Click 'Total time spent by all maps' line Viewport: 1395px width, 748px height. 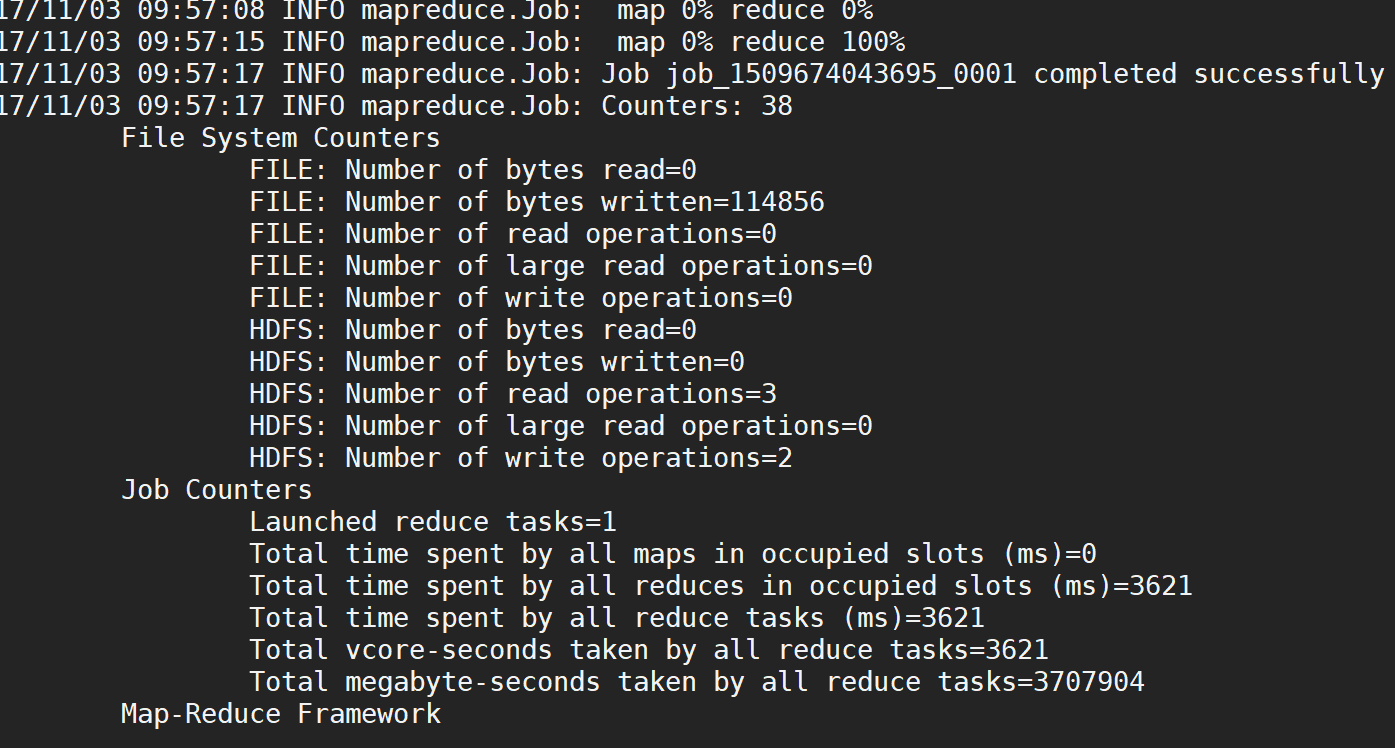pos(673,554)
